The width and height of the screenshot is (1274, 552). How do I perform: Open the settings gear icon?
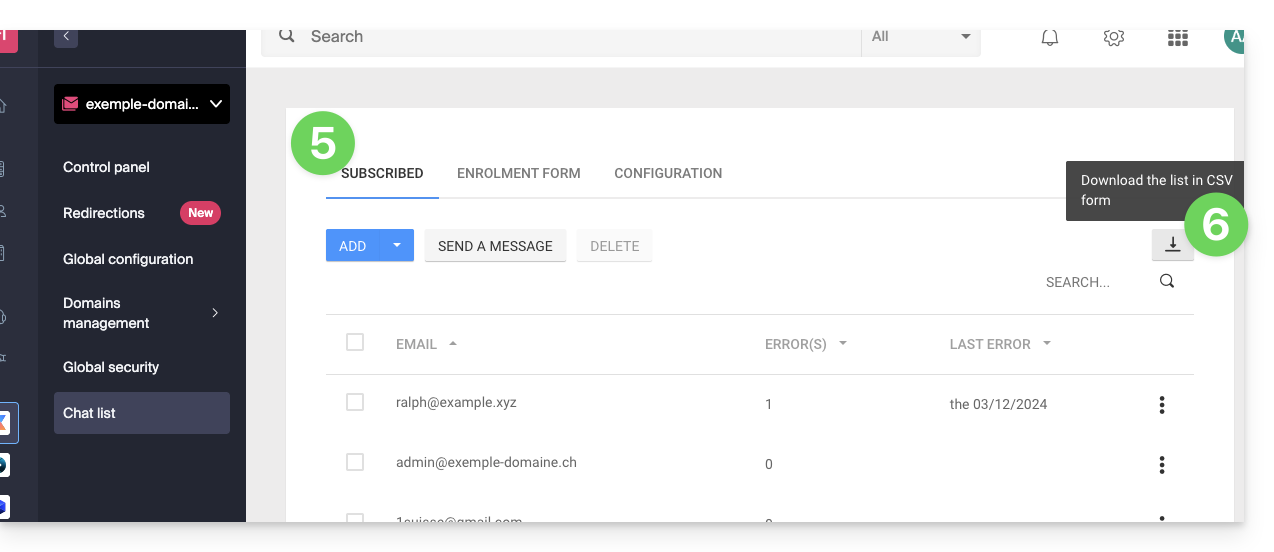tap(1114, 38)
